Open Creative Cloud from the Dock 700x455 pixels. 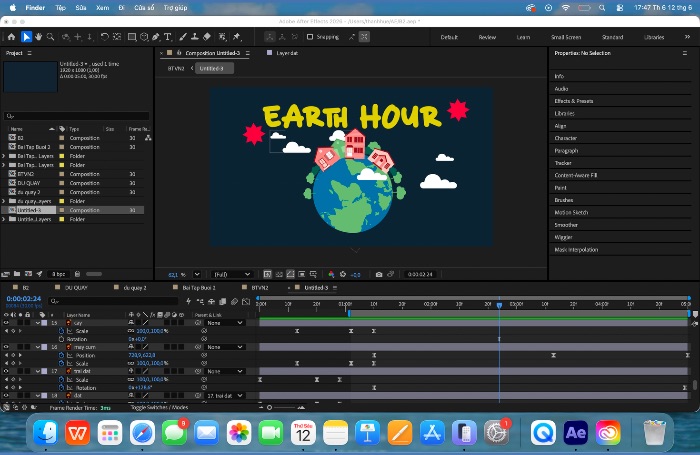608,432
